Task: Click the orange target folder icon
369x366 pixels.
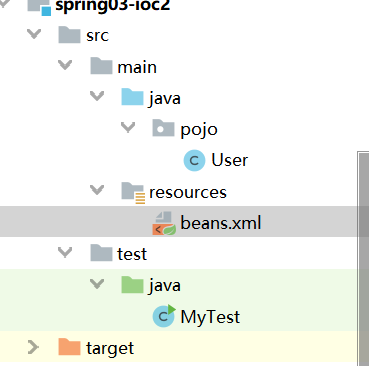Action: [69, 347]
